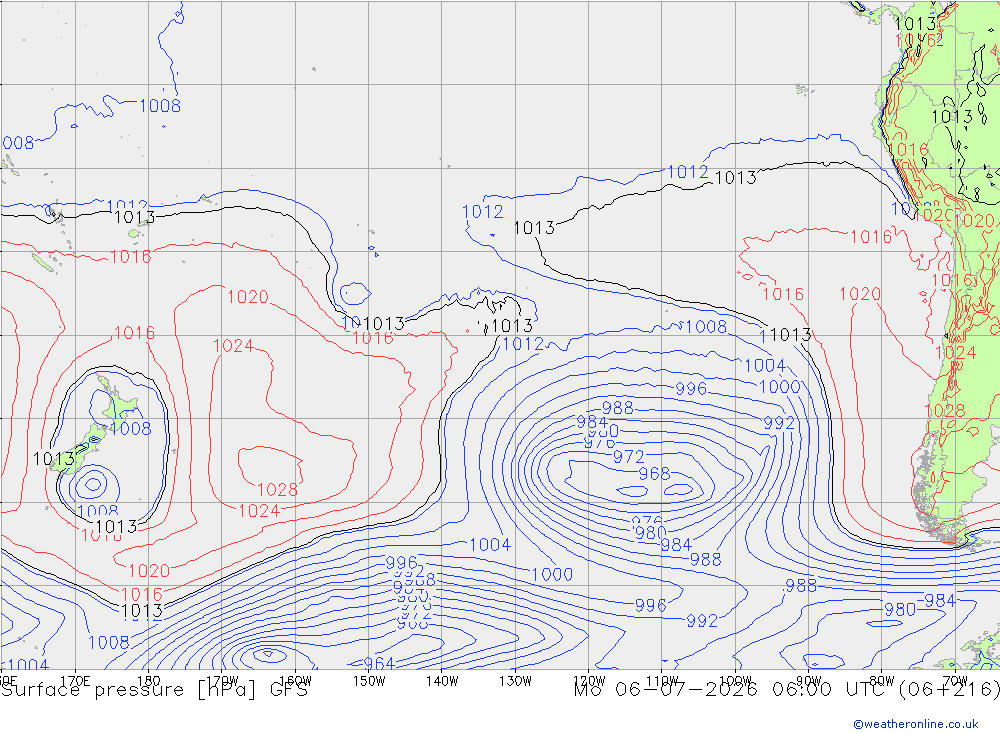Click the blue 972 label just above 968

tap(629, 457)
